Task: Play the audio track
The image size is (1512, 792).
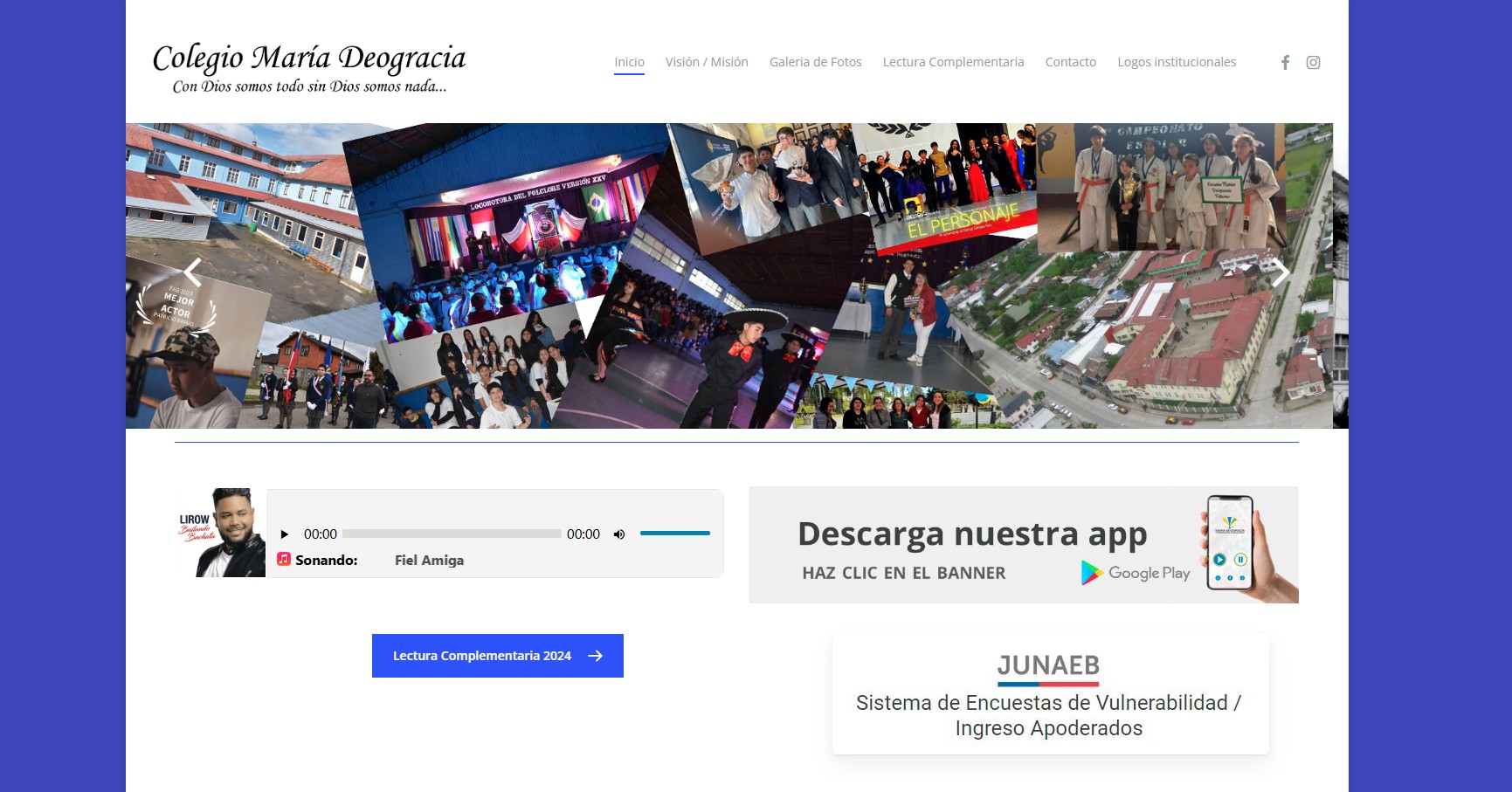Action: coord(284,534)
